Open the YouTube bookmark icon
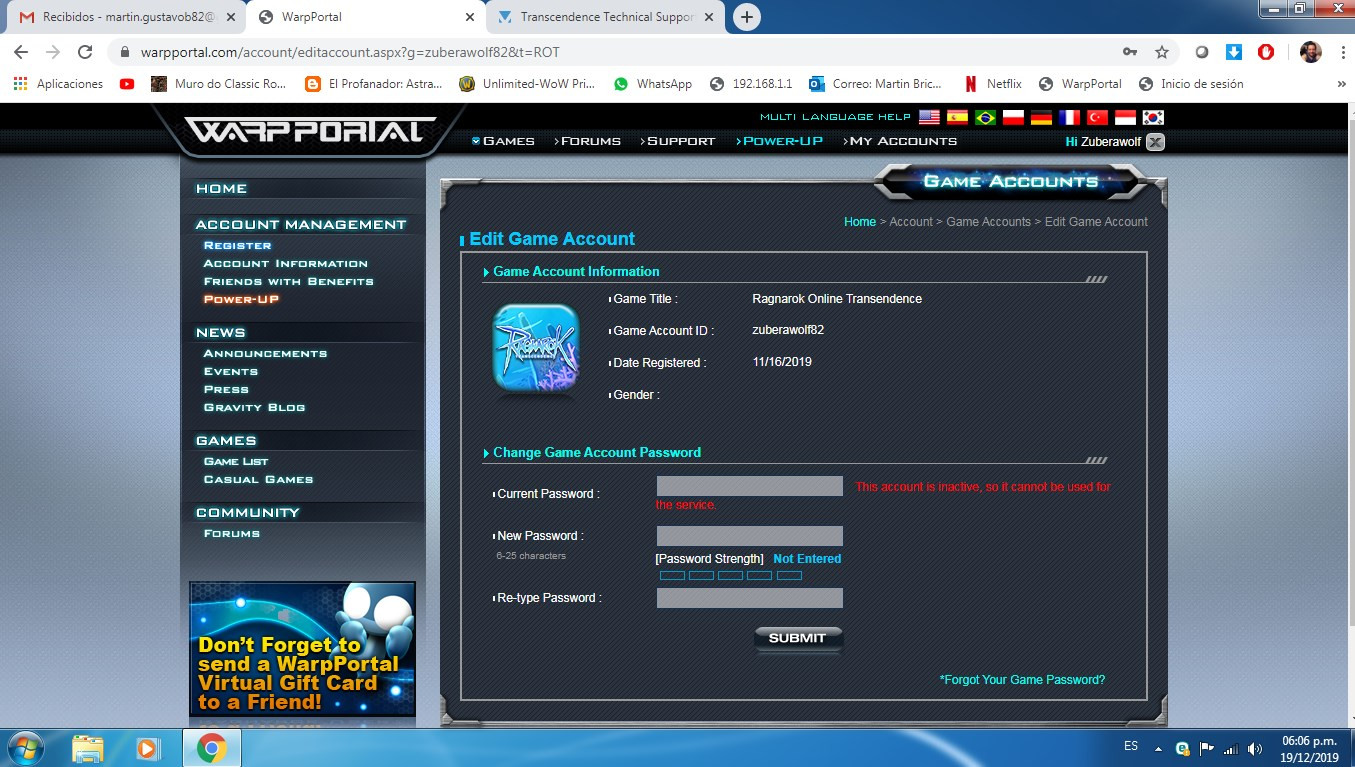 click(127, 84)
